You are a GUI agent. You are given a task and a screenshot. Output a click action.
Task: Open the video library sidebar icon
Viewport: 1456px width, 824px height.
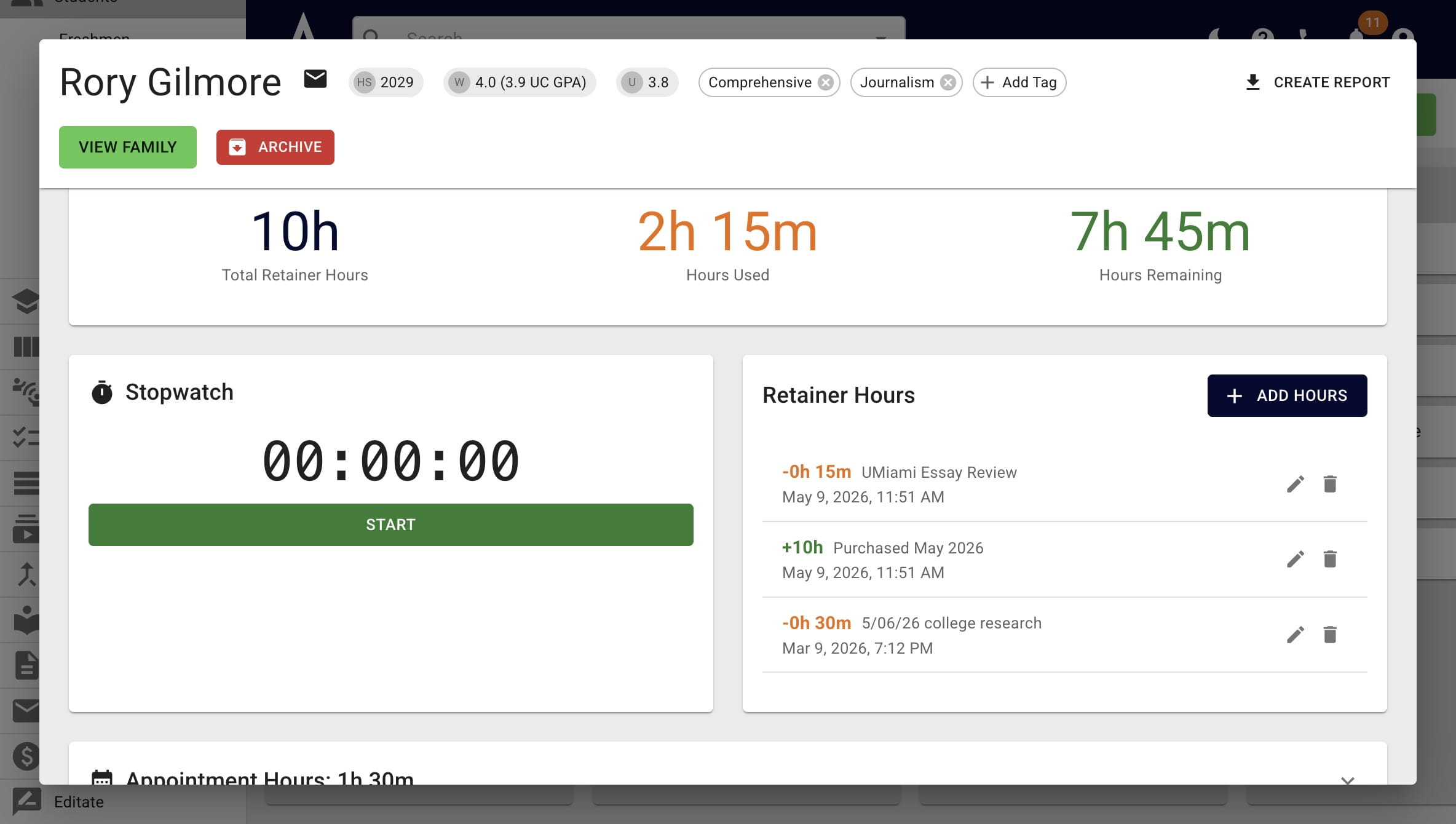tap(26, 529)
